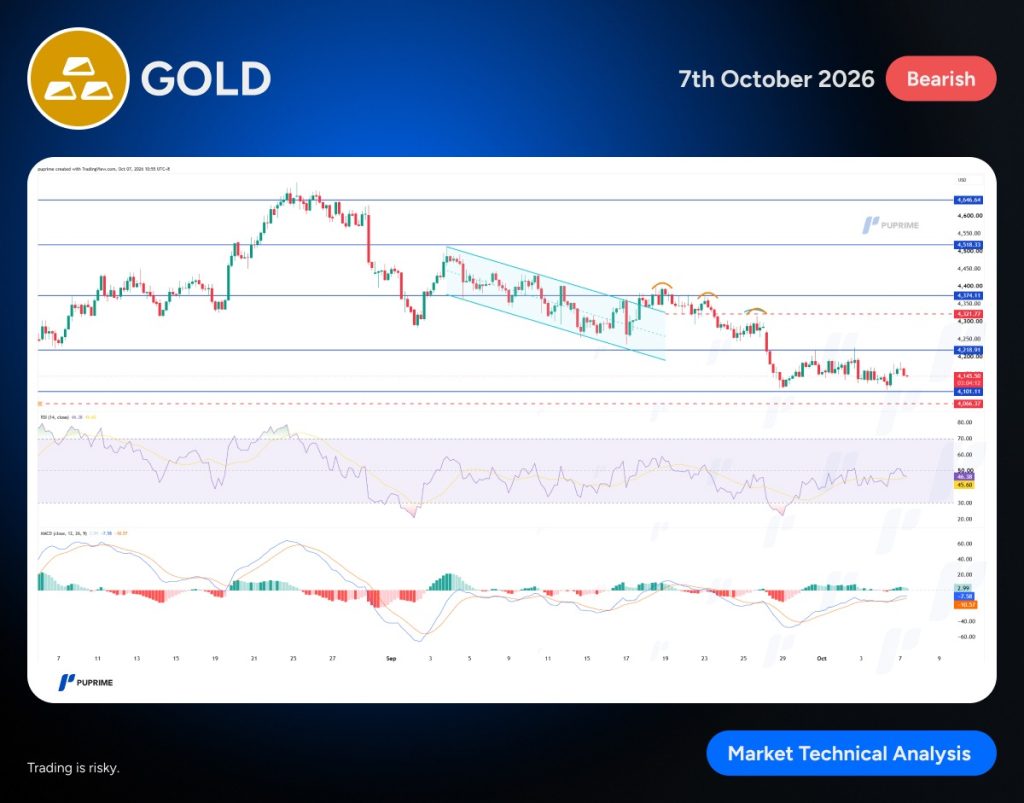Click the 4,250.00 price axis tick

[969, 339]
